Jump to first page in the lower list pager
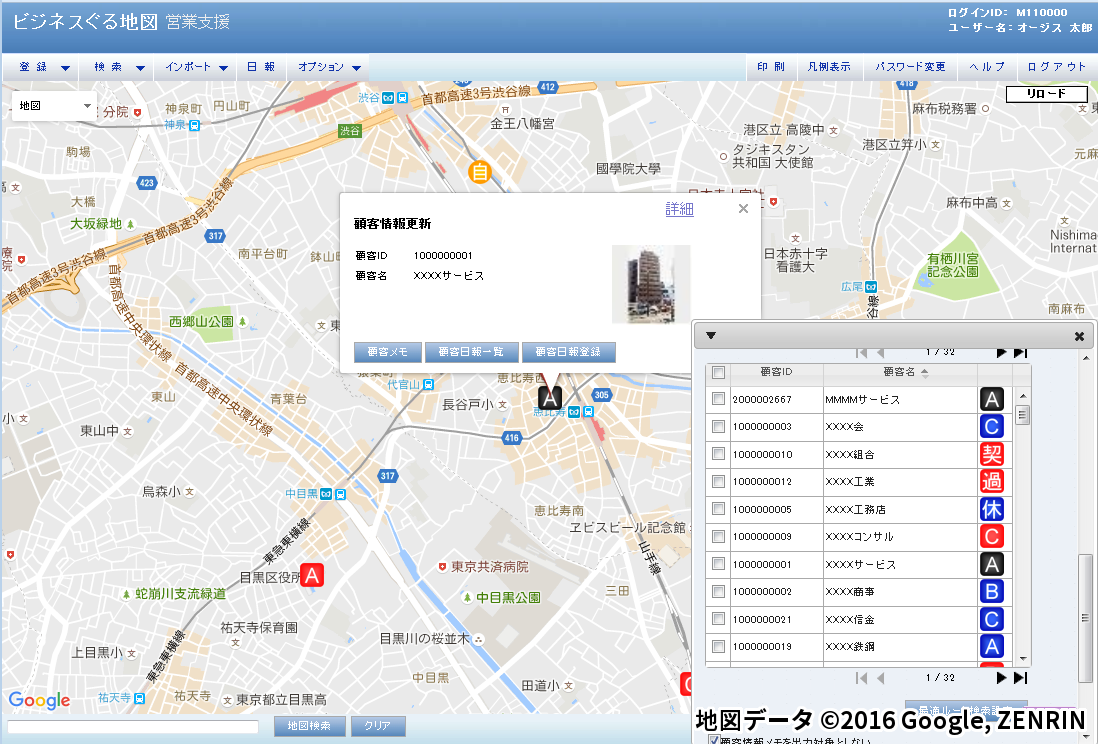The width and height of the screenshot is (1098, 744). 861,677
